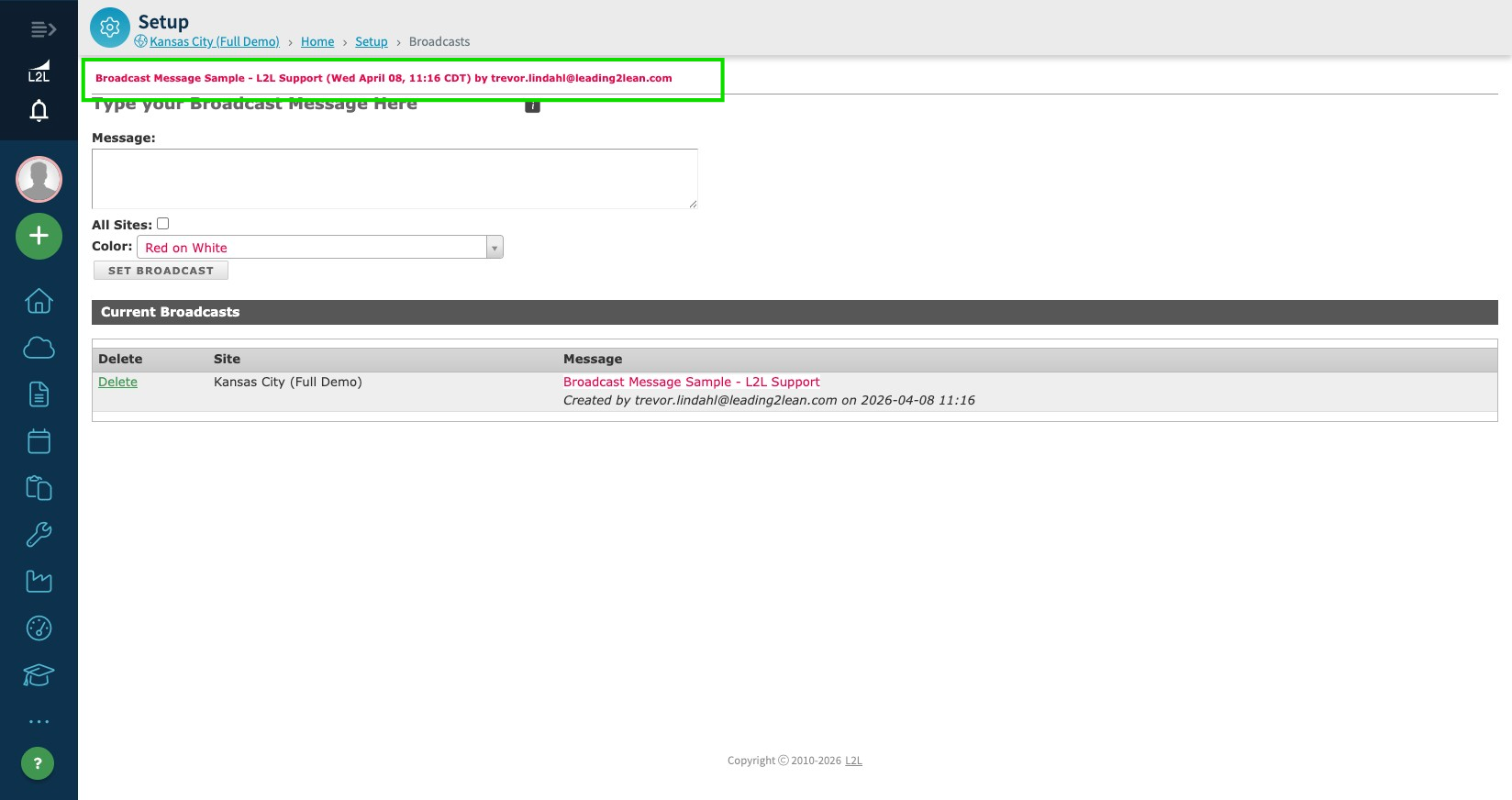Image resolution: width=1512 pixels, height=800 pixels.
Task: Open the gauge dashboard icon
Action: [39, 628]
